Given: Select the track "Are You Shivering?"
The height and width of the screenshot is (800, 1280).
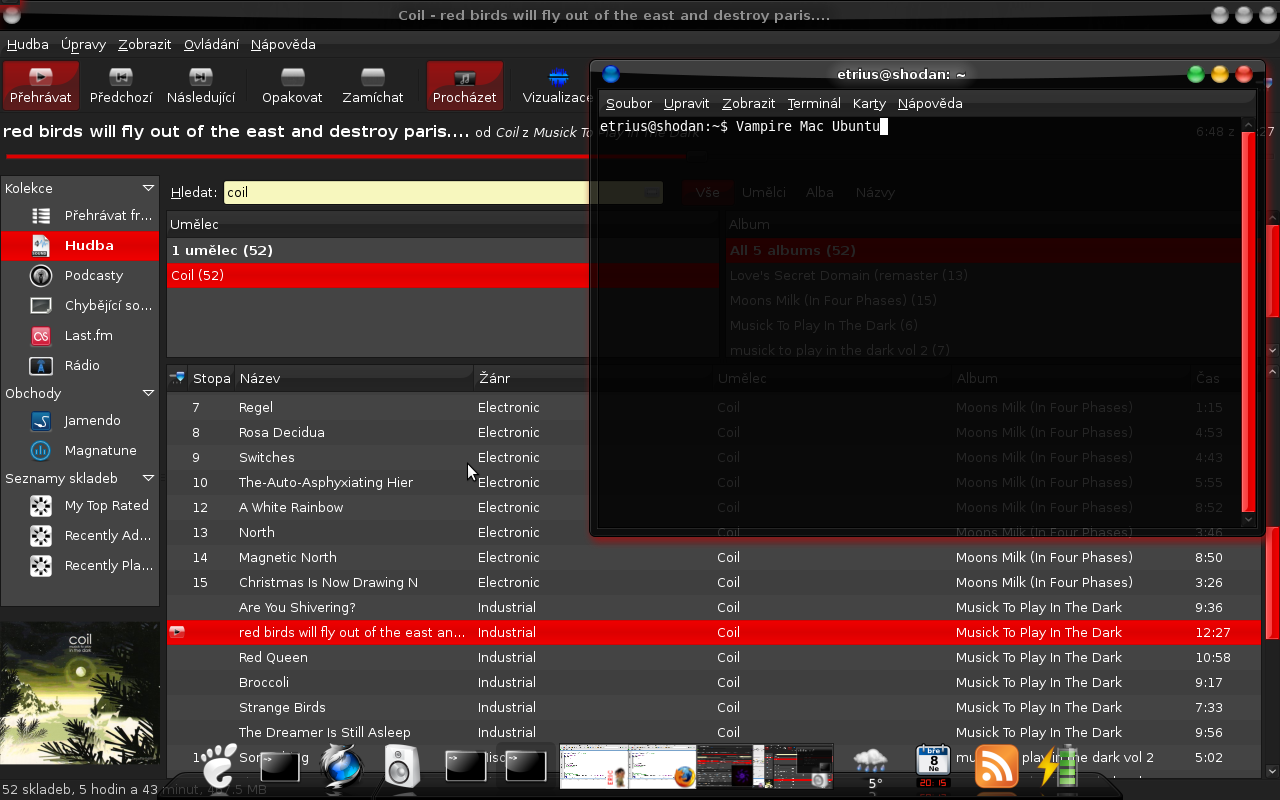Looking at the screenshot, I should (x=714, y=607).
